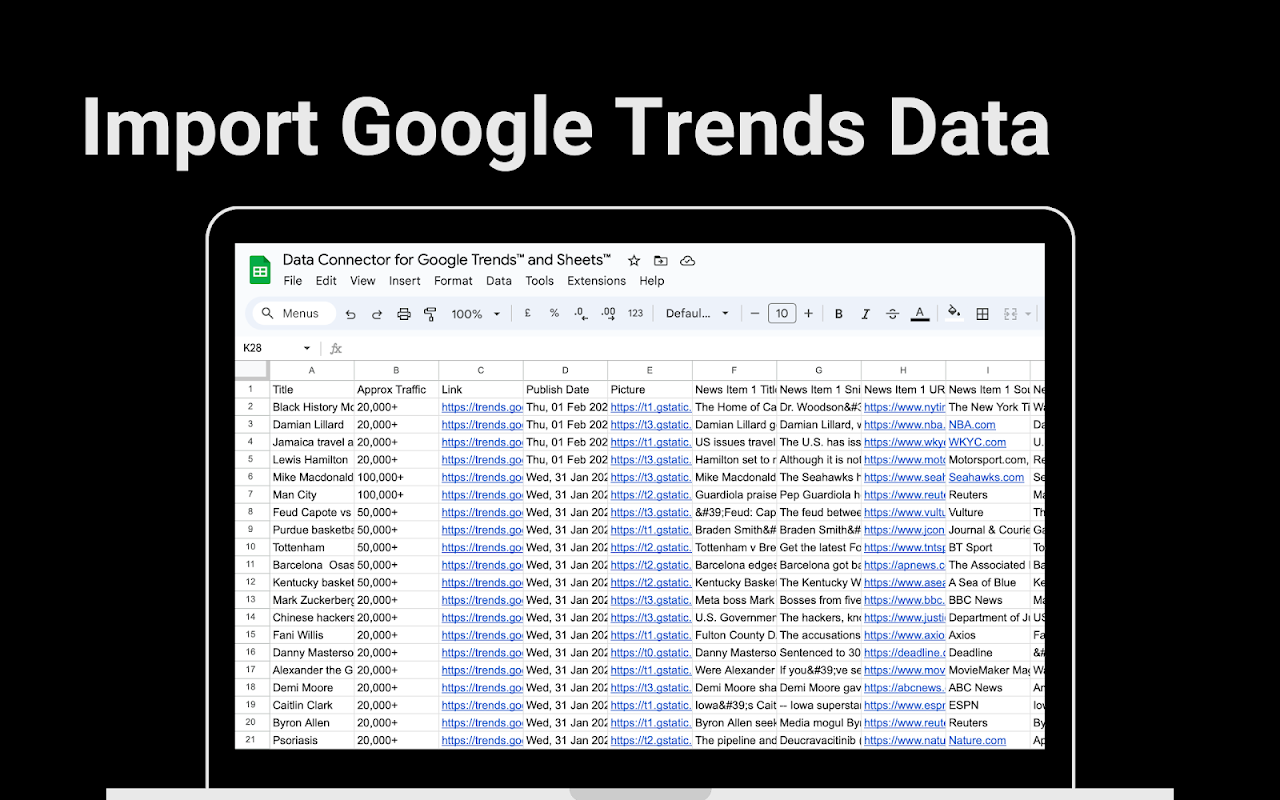
Task: Open the Tools menu
Action: tap(539, 281)
